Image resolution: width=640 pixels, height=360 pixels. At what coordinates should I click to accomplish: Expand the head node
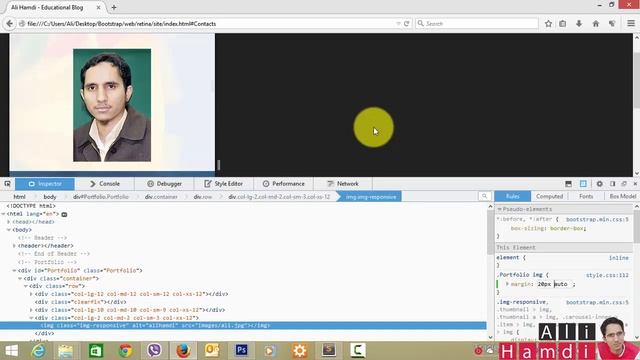tap(9, 222)
